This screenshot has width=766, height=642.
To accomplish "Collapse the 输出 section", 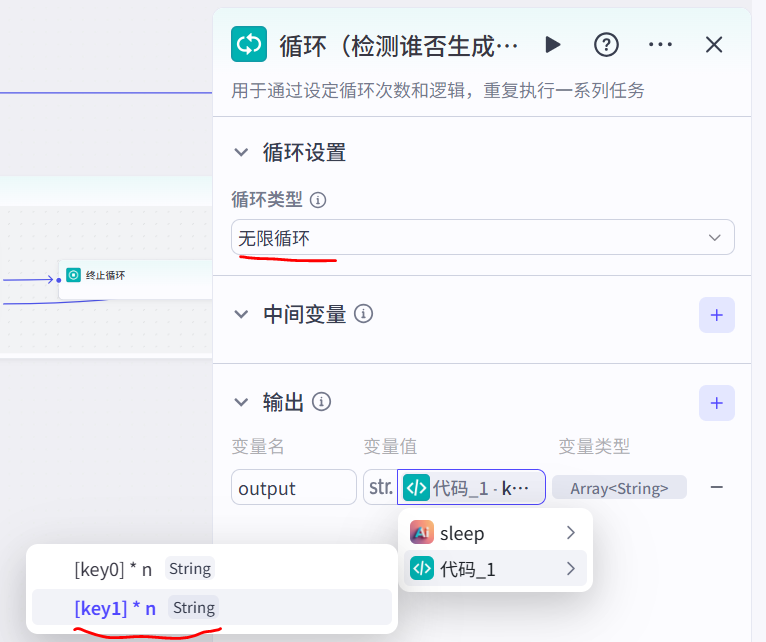I will click(241, 402).
